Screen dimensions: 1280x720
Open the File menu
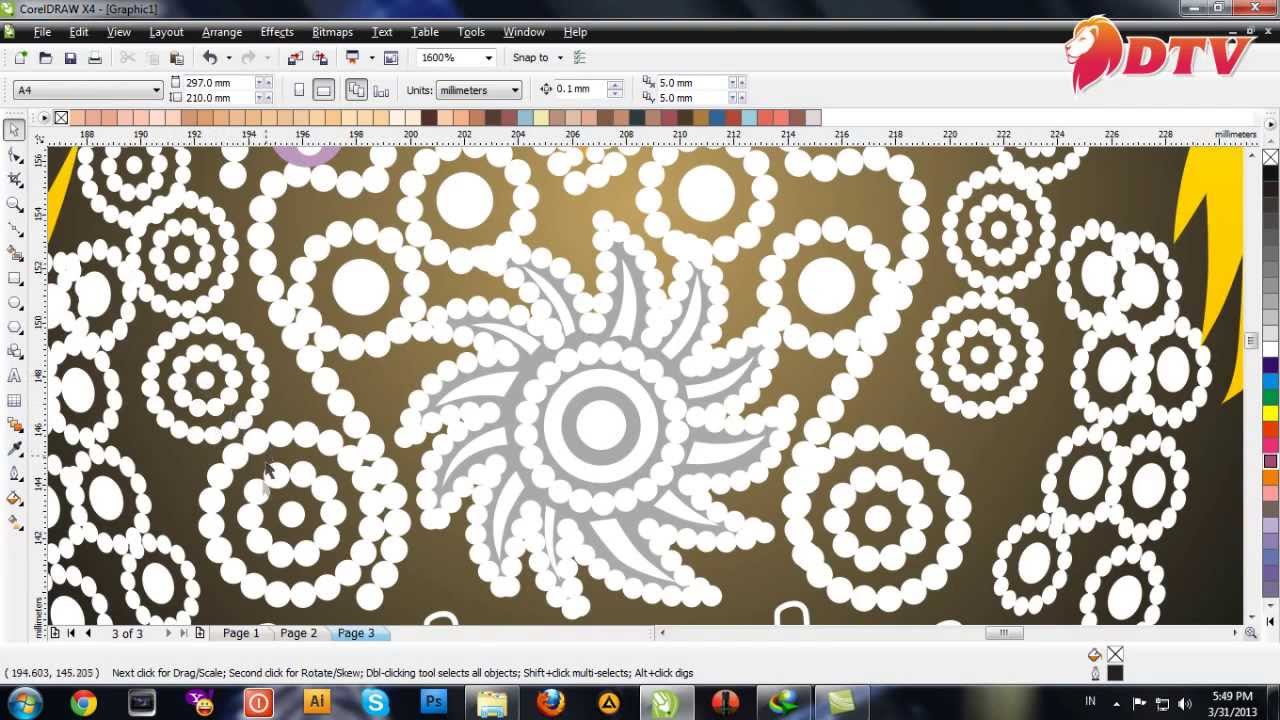click(42, 32)
